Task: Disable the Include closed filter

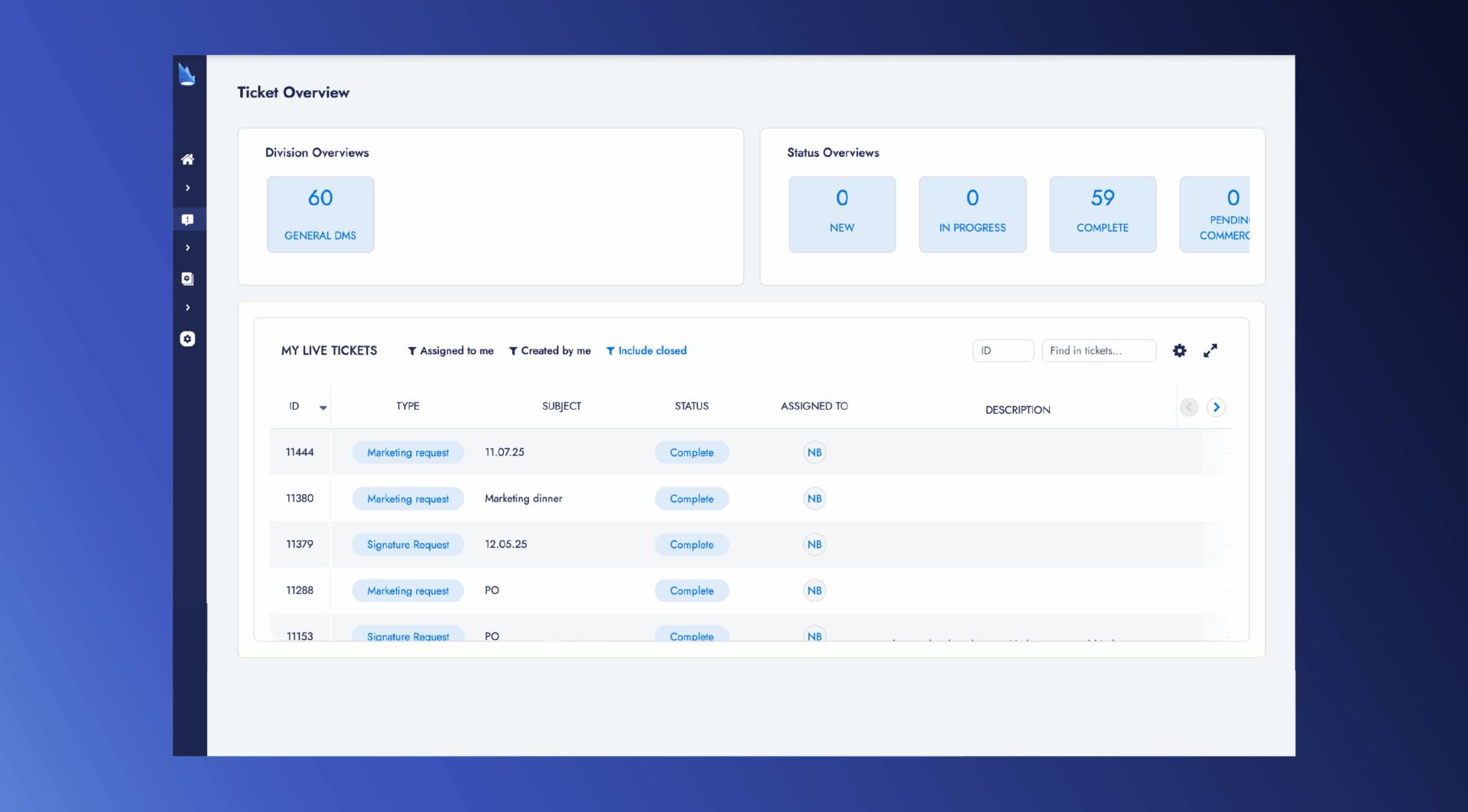Action: point(646,350)
